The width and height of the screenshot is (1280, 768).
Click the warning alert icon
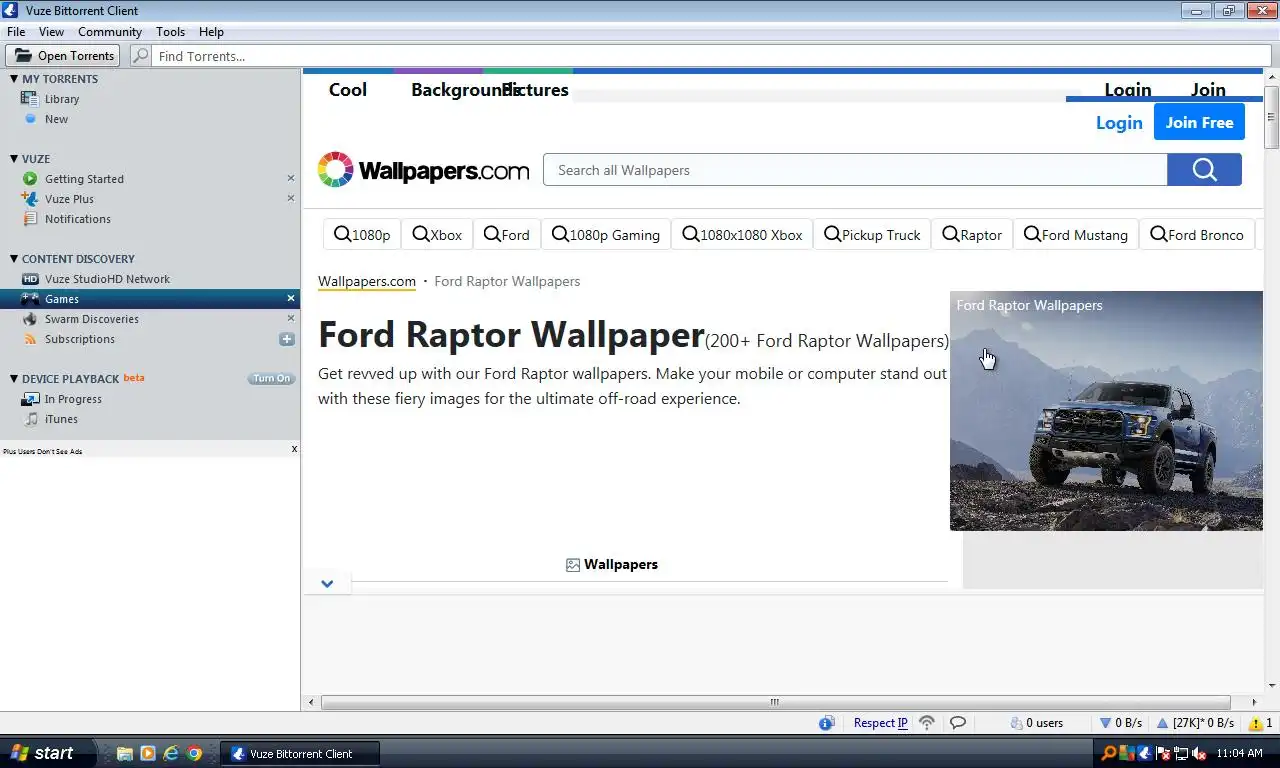pyautogui.click(x=1256, y=723)
